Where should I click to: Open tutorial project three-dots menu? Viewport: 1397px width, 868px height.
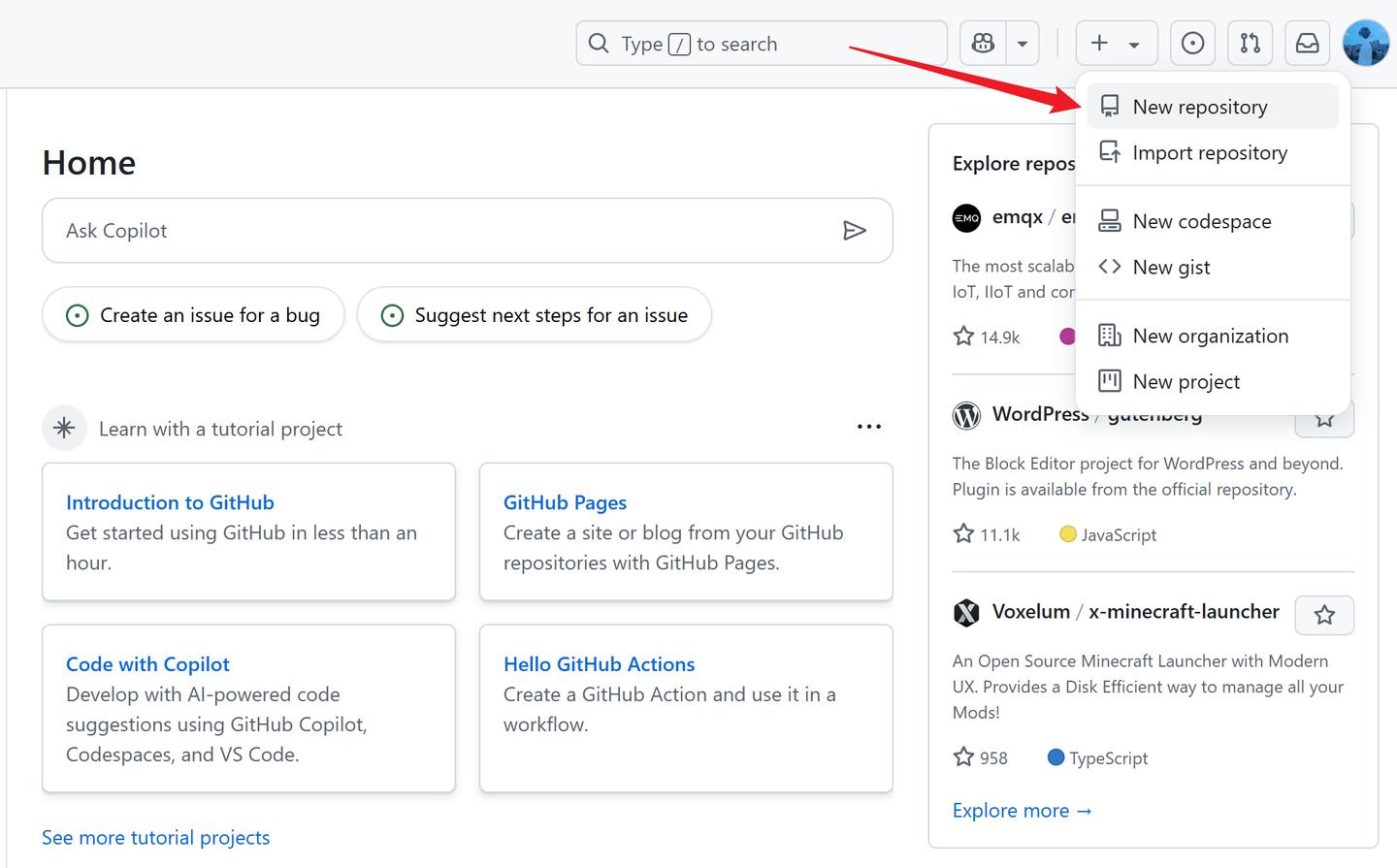tap(869, 427)
